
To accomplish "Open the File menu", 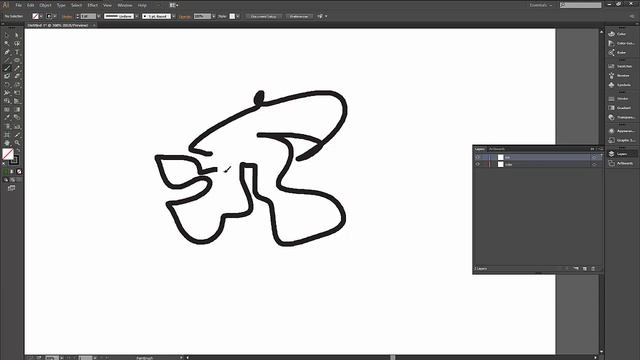I will click(x=18, y=5).
